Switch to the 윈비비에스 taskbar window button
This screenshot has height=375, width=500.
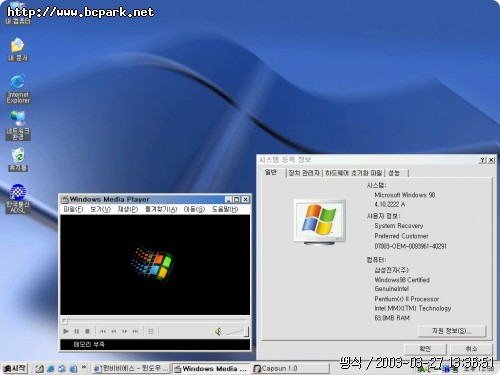pyautogui.click(x=131, y=369)
